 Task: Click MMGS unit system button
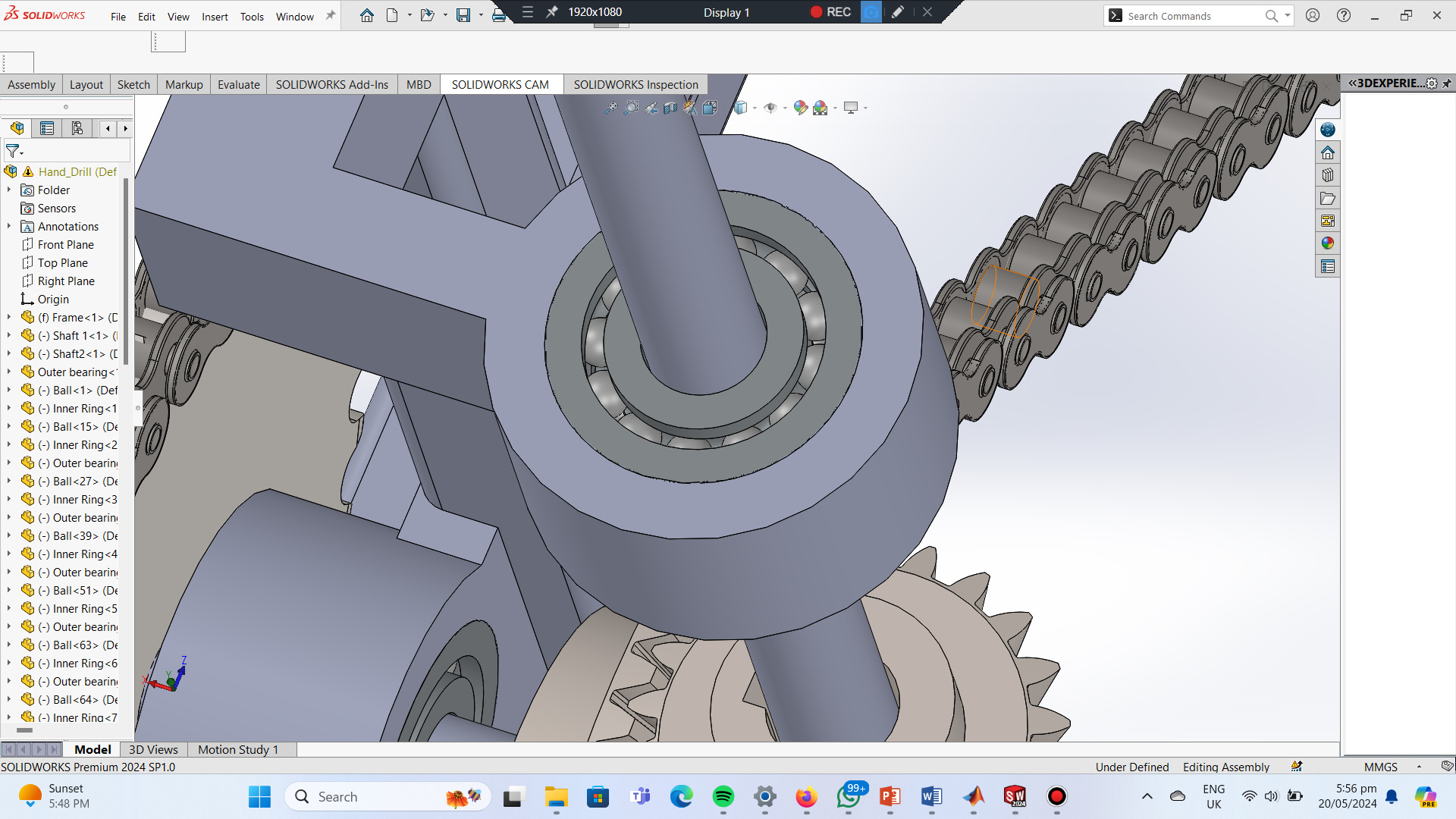click(x=1380, y=767)
